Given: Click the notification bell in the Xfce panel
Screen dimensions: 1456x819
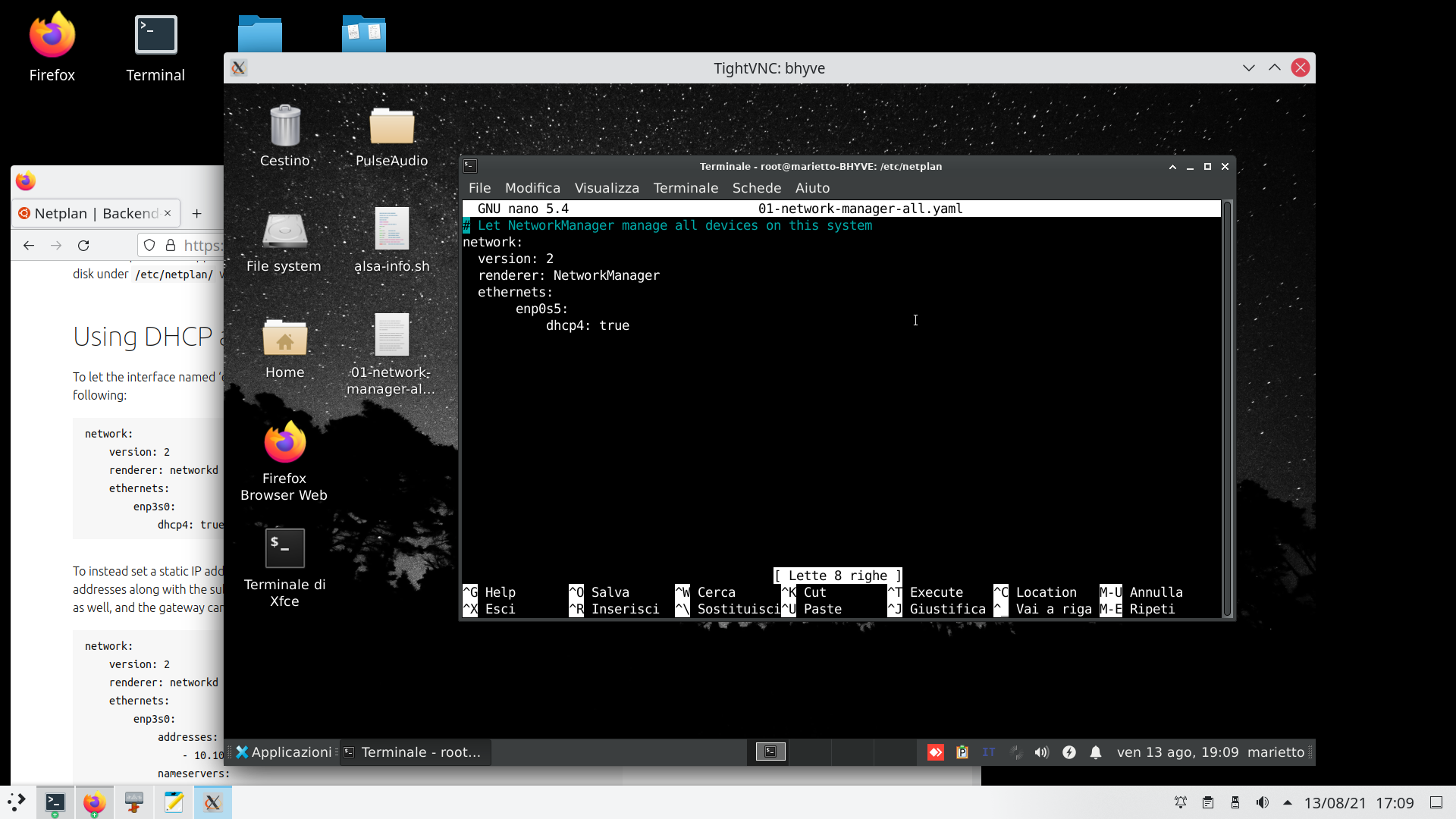Looking at the screenshot, I should [x=1096, y=752].
